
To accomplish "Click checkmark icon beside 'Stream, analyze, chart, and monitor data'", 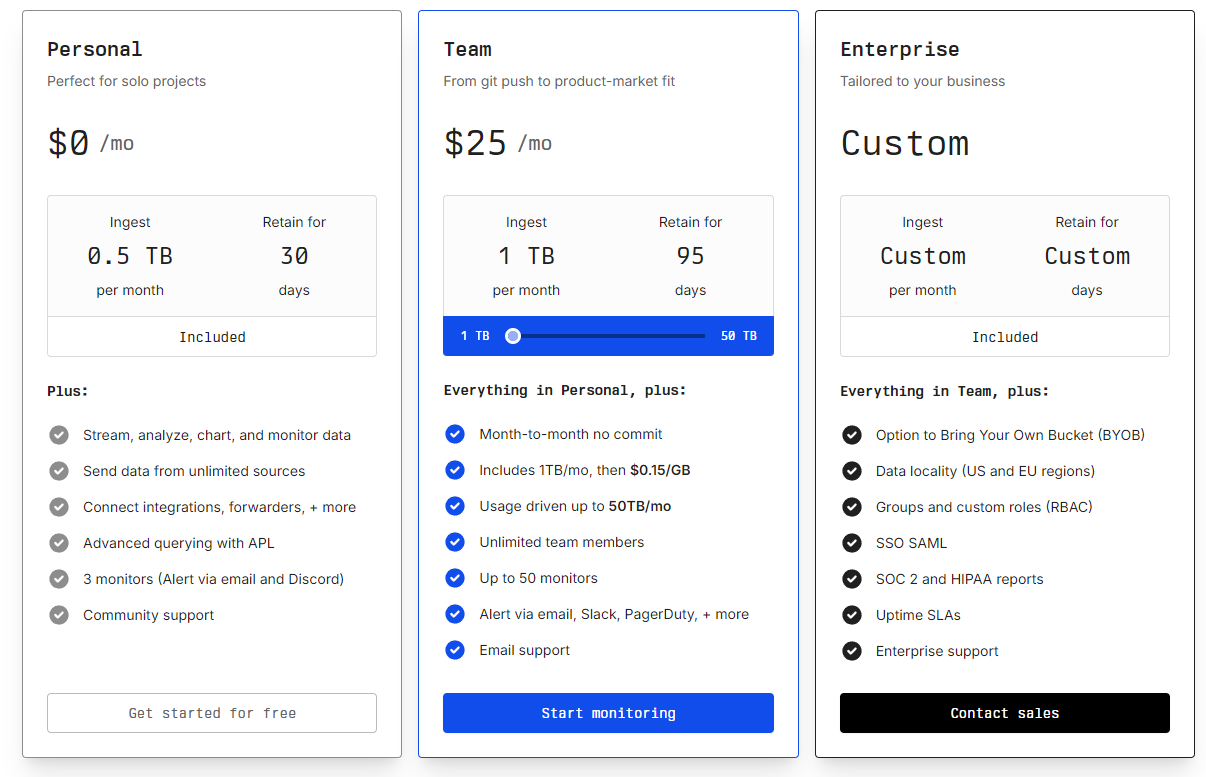I will (59, 435).
